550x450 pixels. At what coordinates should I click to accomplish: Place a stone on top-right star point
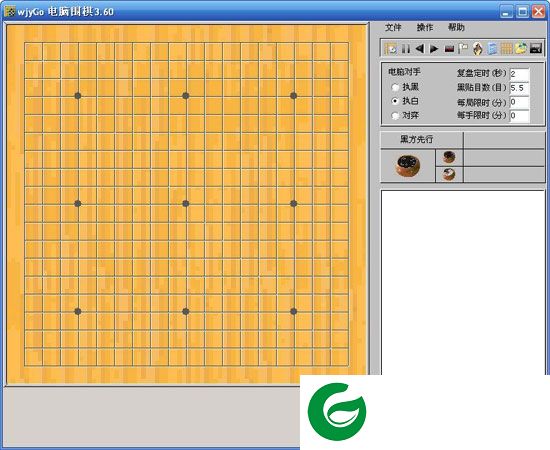(294, 96)
